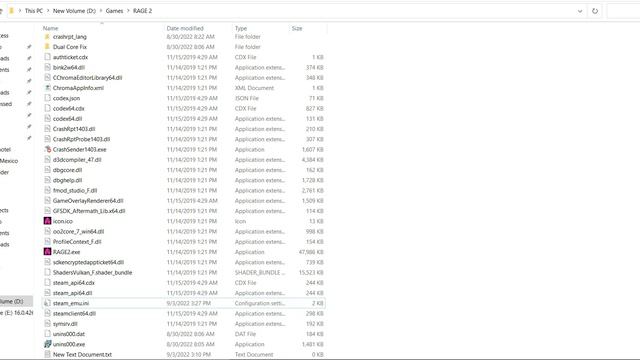Click the crashrpt_lang folder icon
The image size is (640, 360).
tap(47, 36)
